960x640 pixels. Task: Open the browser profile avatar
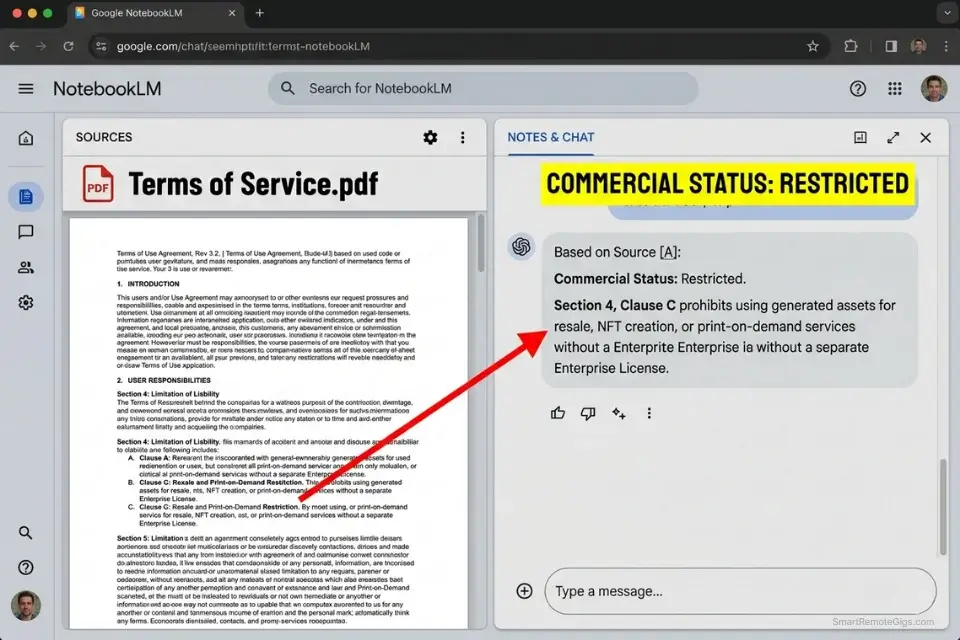[918, 46]
